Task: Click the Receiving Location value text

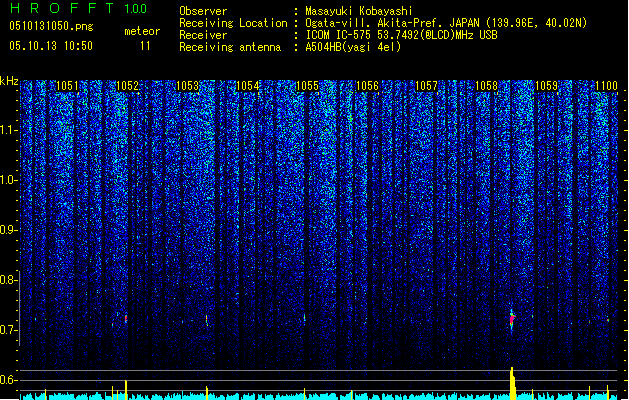Action: 446,23
